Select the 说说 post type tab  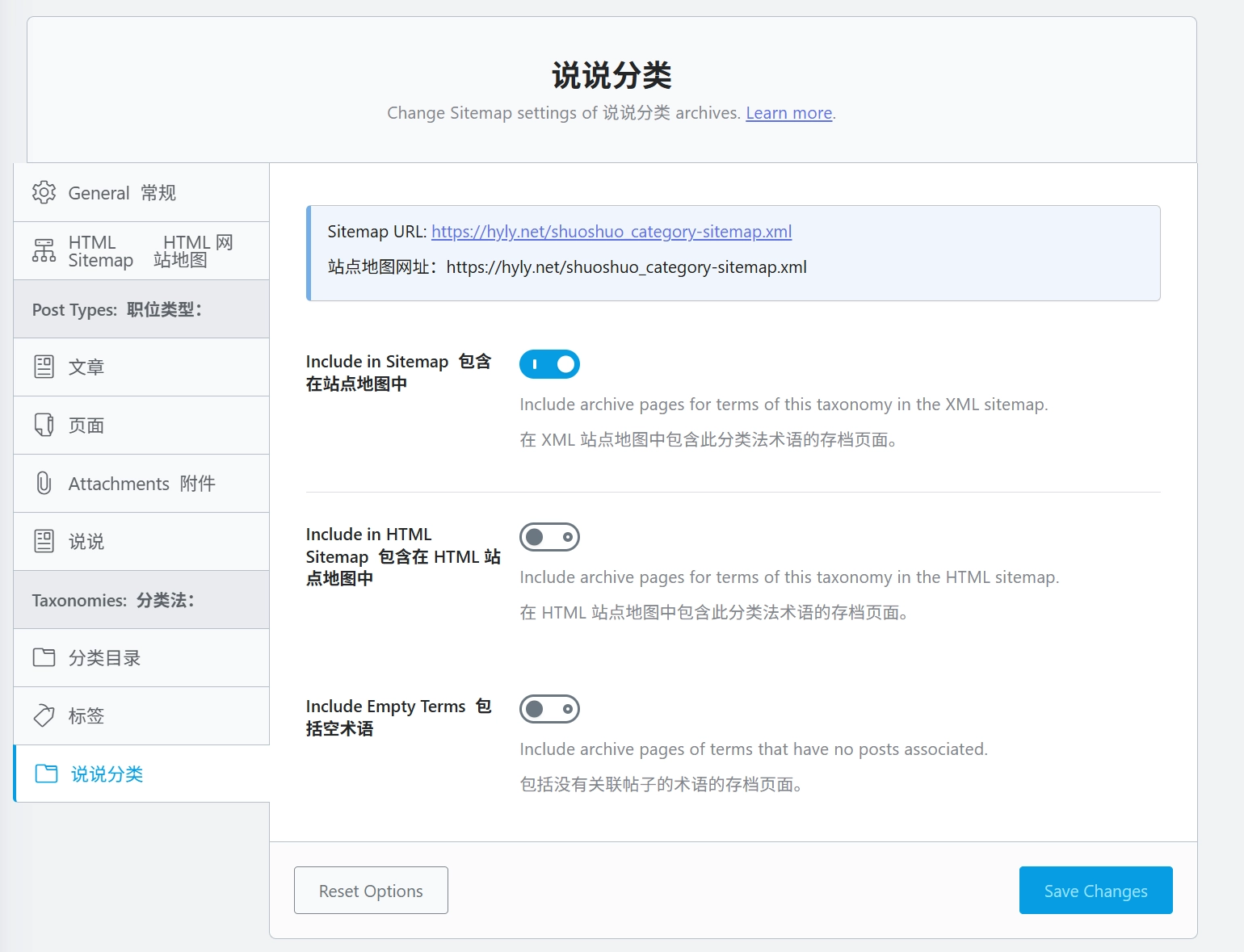tap(141, 541)
